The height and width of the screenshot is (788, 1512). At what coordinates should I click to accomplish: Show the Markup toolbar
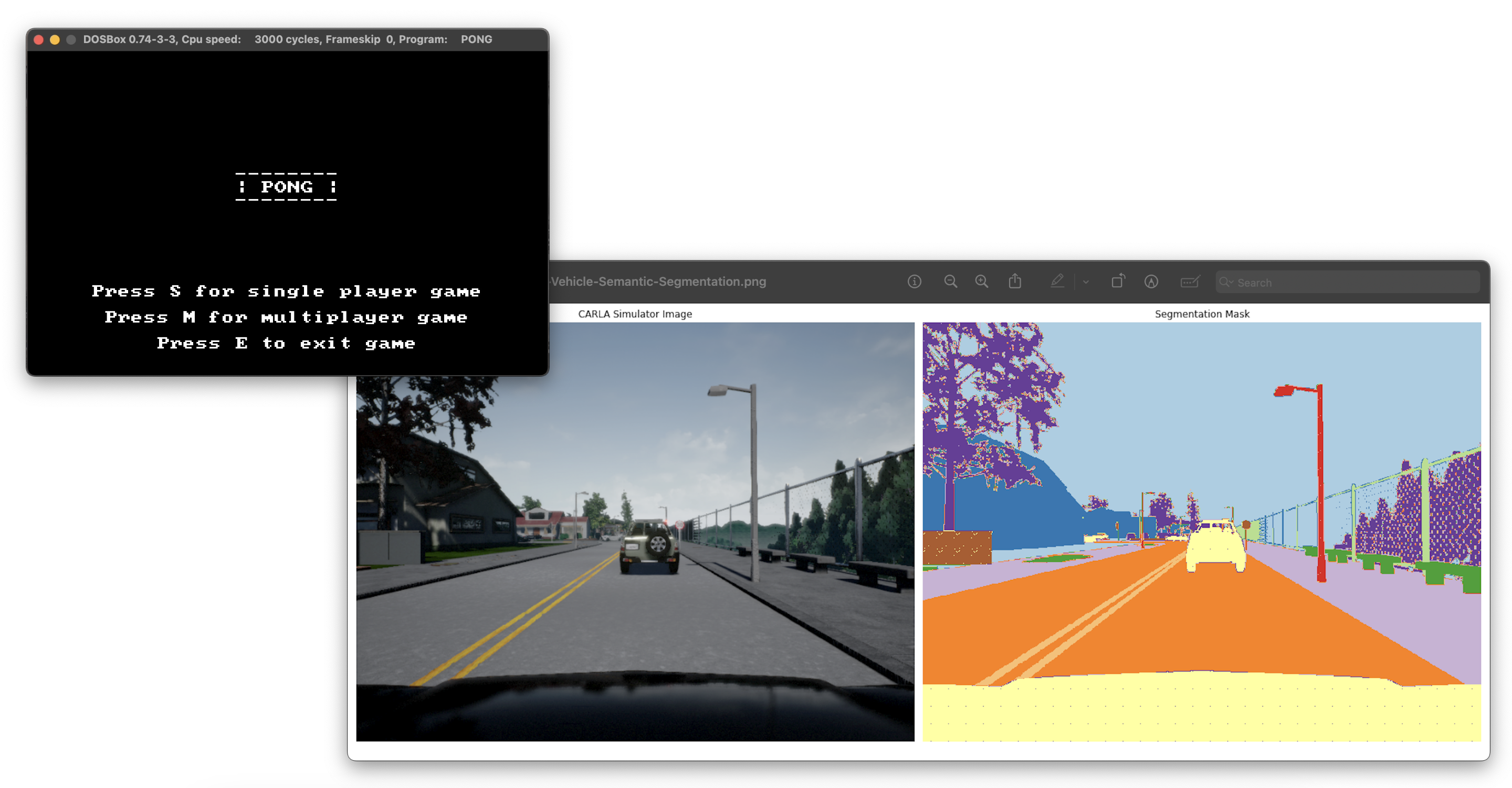[x=1151, y=282]
